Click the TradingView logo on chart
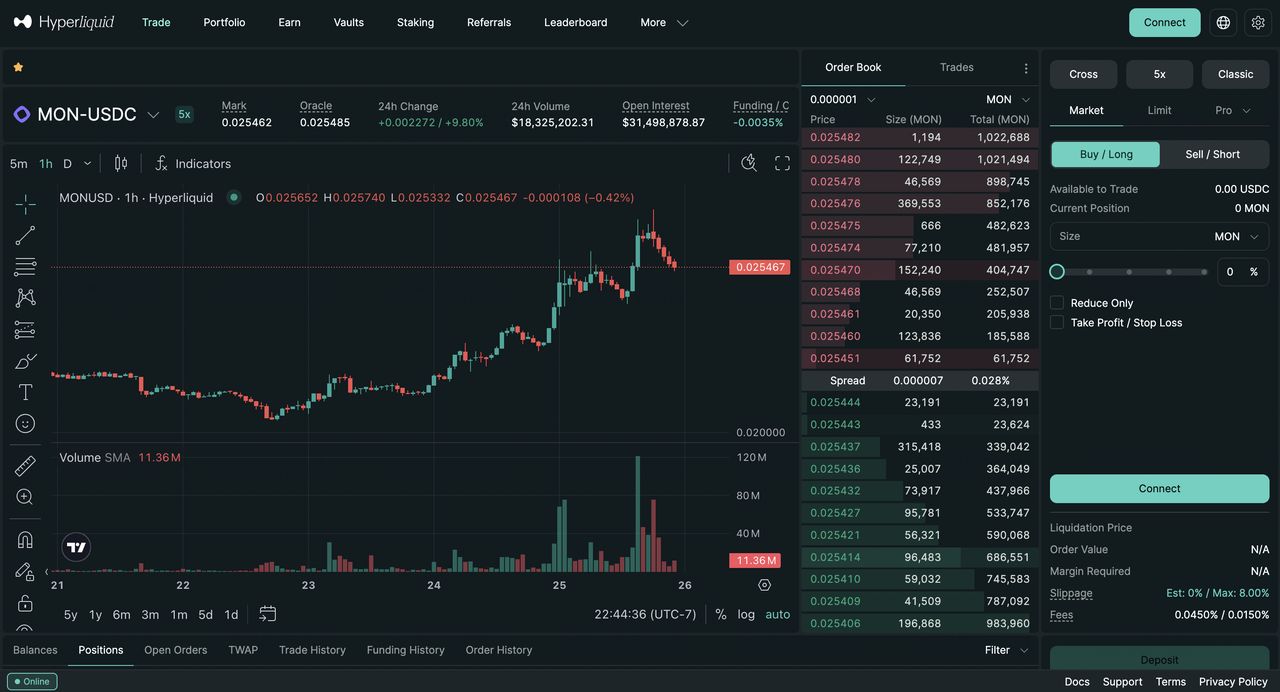 [x=76, y=546]
